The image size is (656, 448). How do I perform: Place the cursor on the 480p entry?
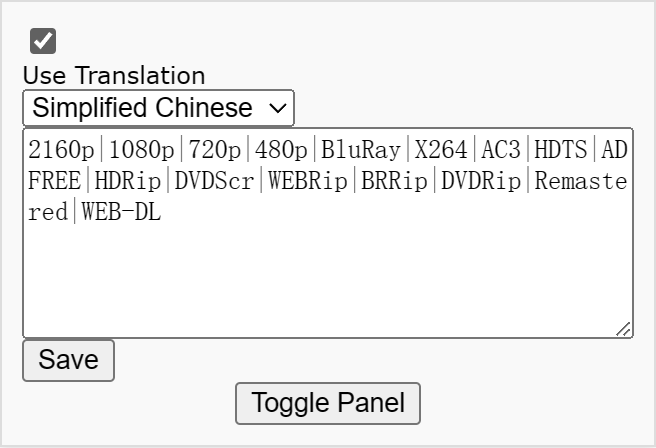click(x=281, y=150)
